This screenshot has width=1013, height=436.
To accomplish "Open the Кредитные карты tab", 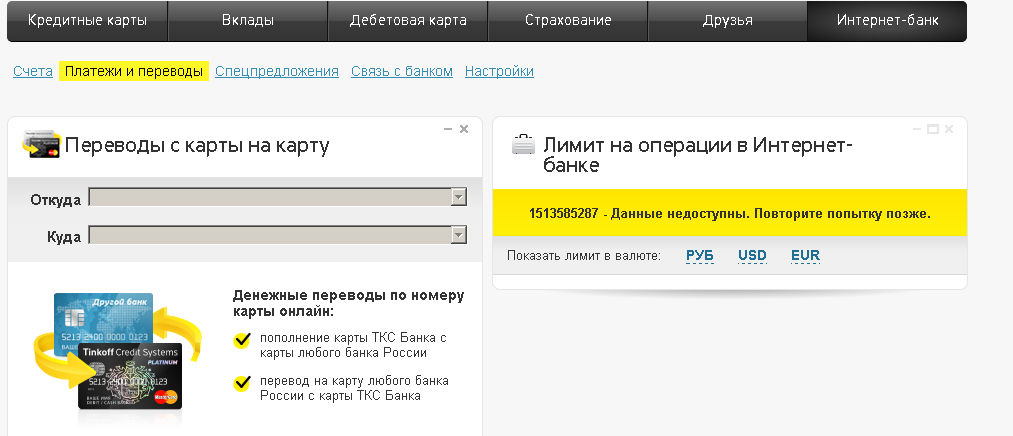I will (x=87, y=21).
